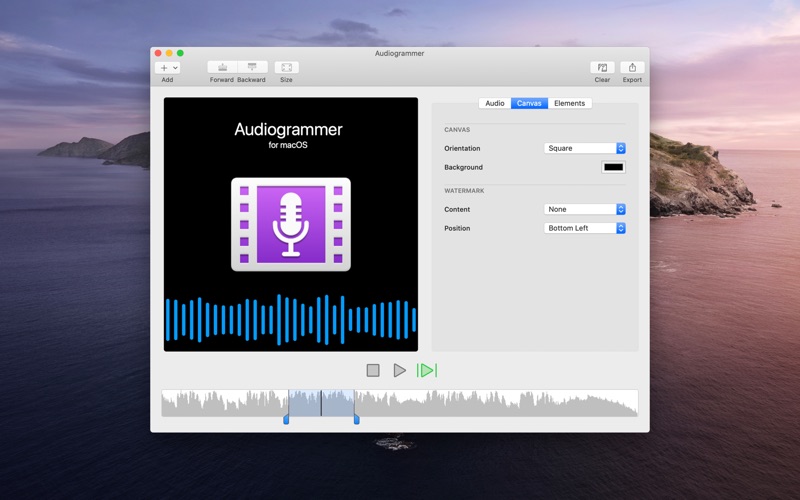
Task: Click the right selection handle on waveform
Action: tap(357, 419)
